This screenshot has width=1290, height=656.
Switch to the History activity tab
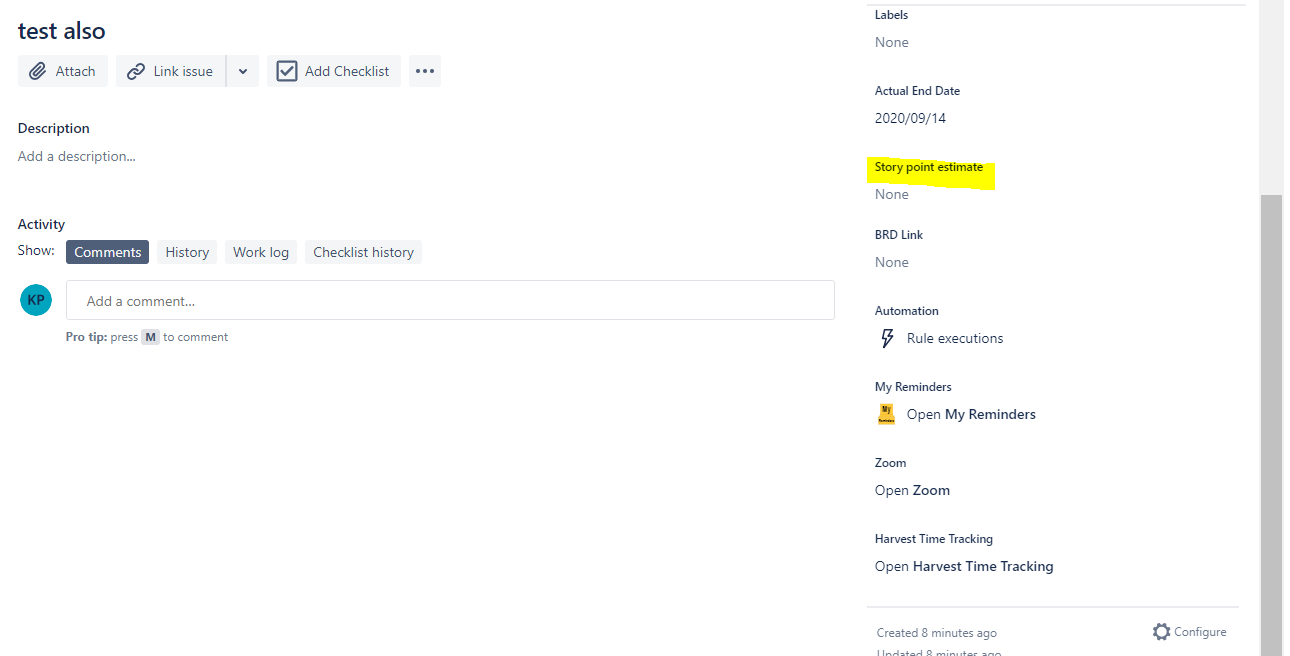pos(187,252)
